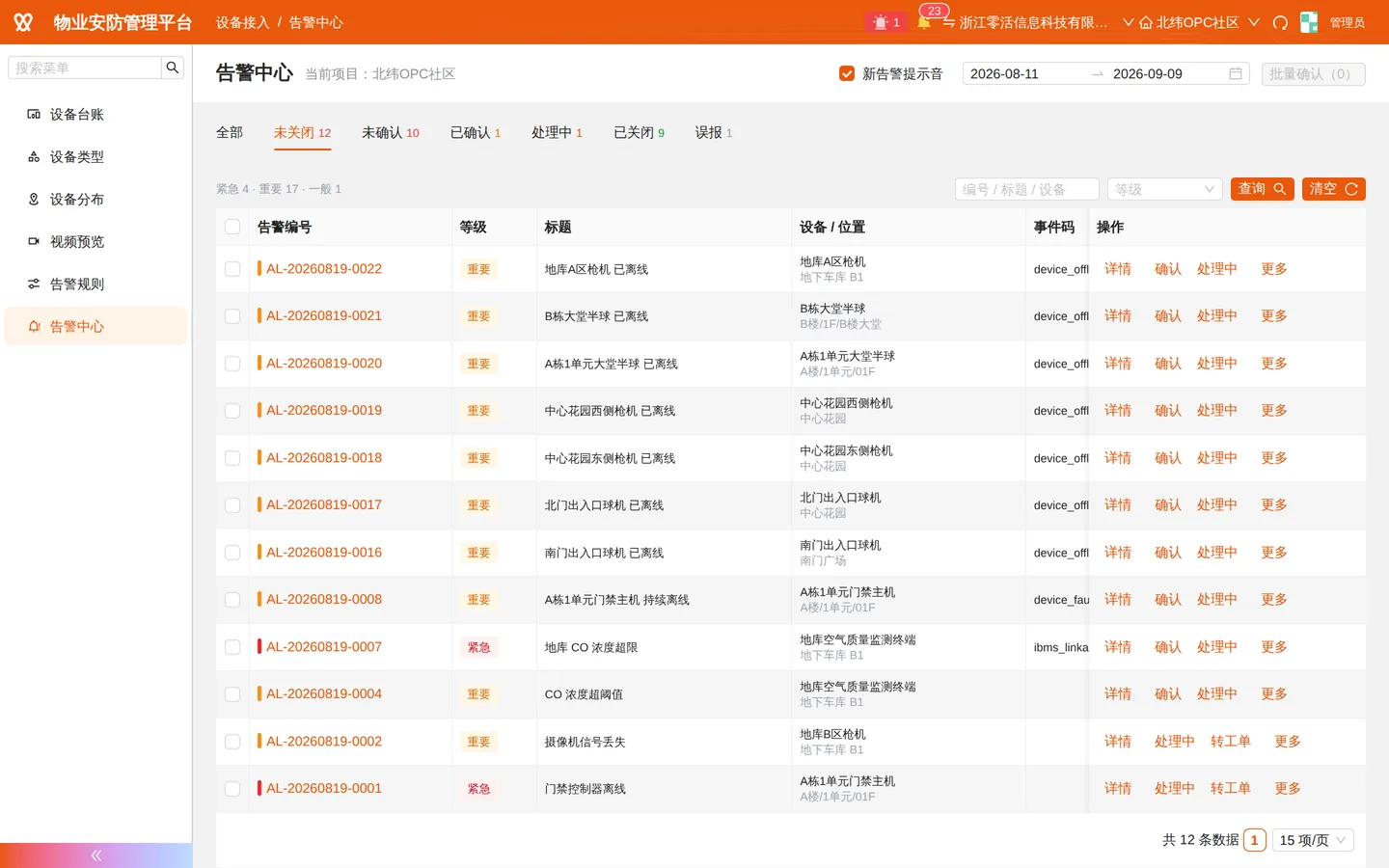Image resolution: width=1389 pixels, height=868 pixels.
Task: Click the platform logo icon
Action: point(23,22)
